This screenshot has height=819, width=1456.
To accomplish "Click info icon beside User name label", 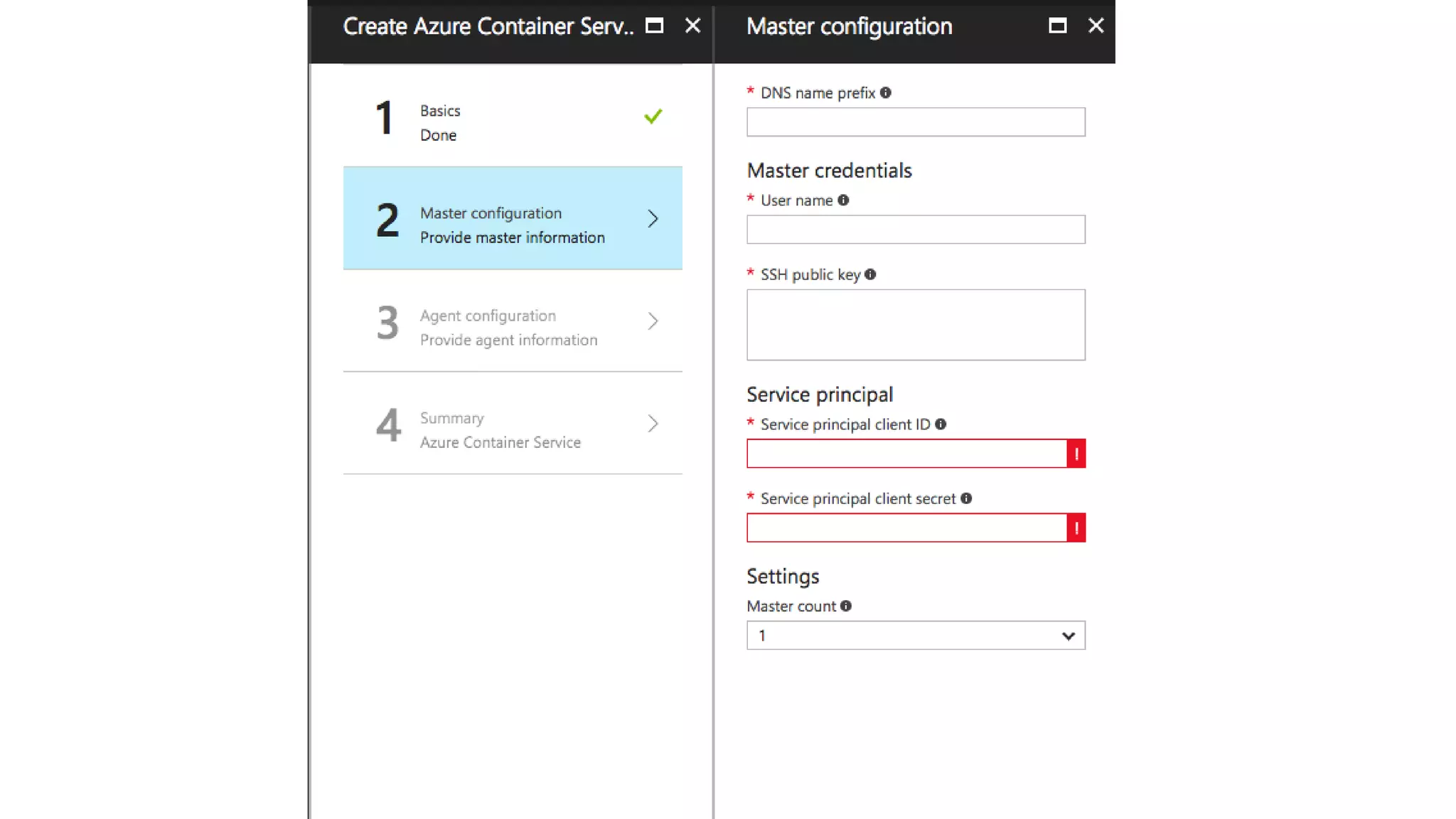I will click(x=843, y=200).
